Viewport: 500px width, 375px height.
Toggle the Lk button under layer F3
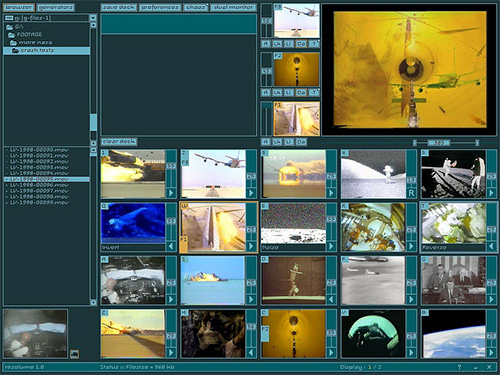click(277, 44)
